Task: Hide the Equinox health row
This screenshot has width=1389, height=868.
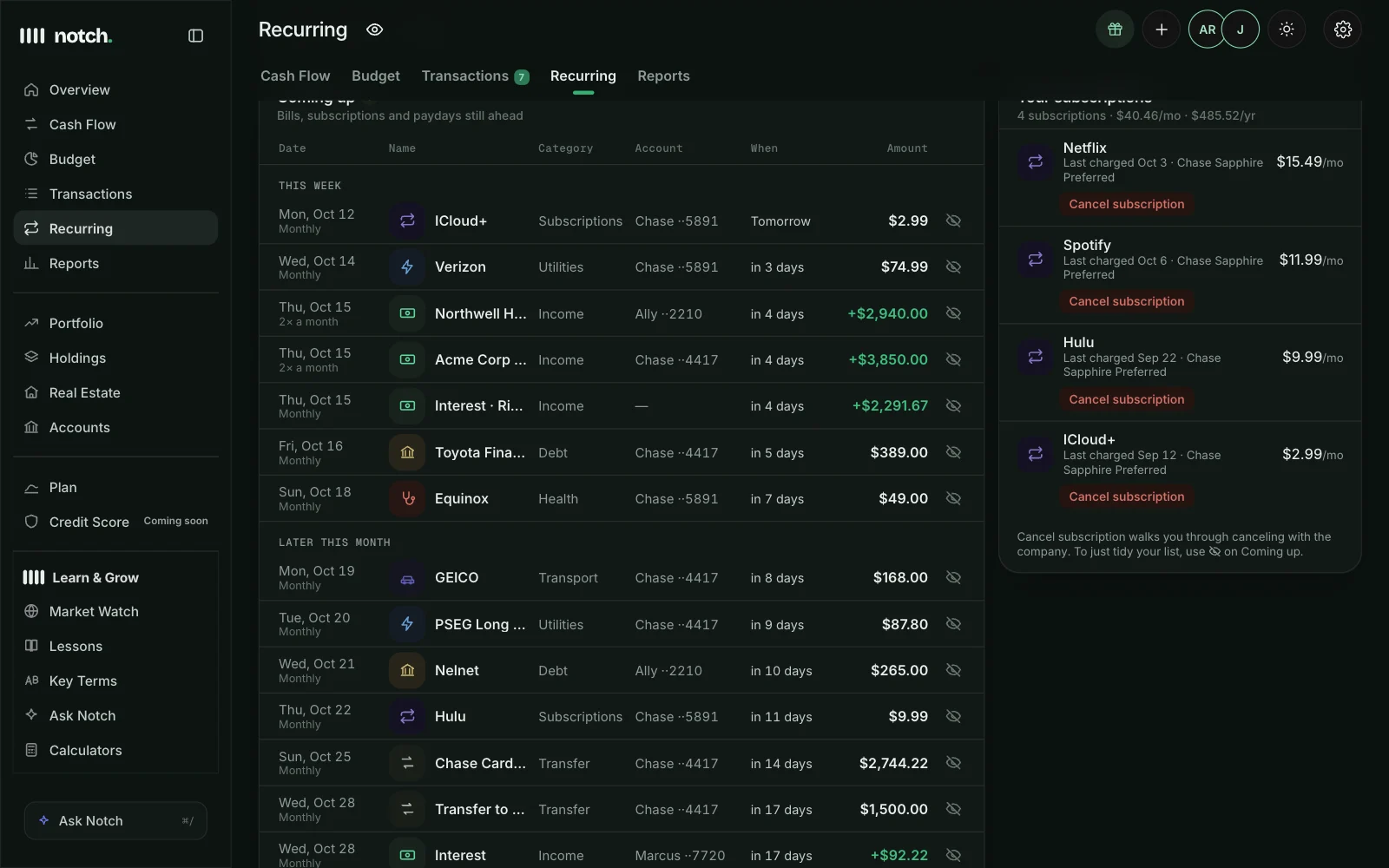Action: coord(953,498)
